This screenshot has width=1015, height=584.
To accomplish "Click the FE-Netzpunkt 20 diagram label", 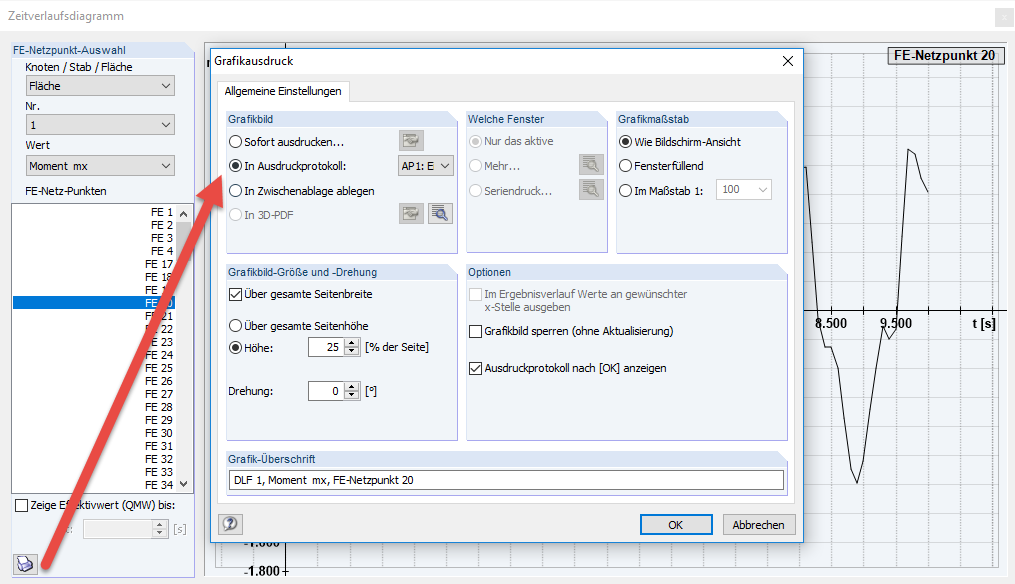I will 945,56.
